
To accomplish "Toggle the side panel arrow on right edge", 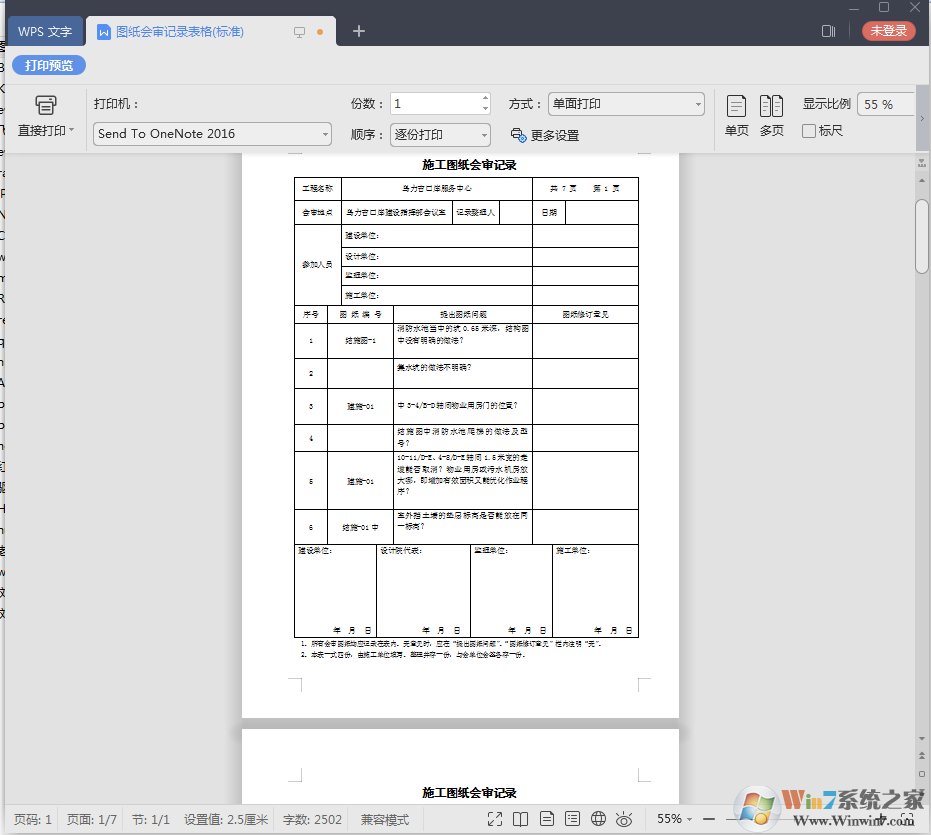I will [922, 119].
